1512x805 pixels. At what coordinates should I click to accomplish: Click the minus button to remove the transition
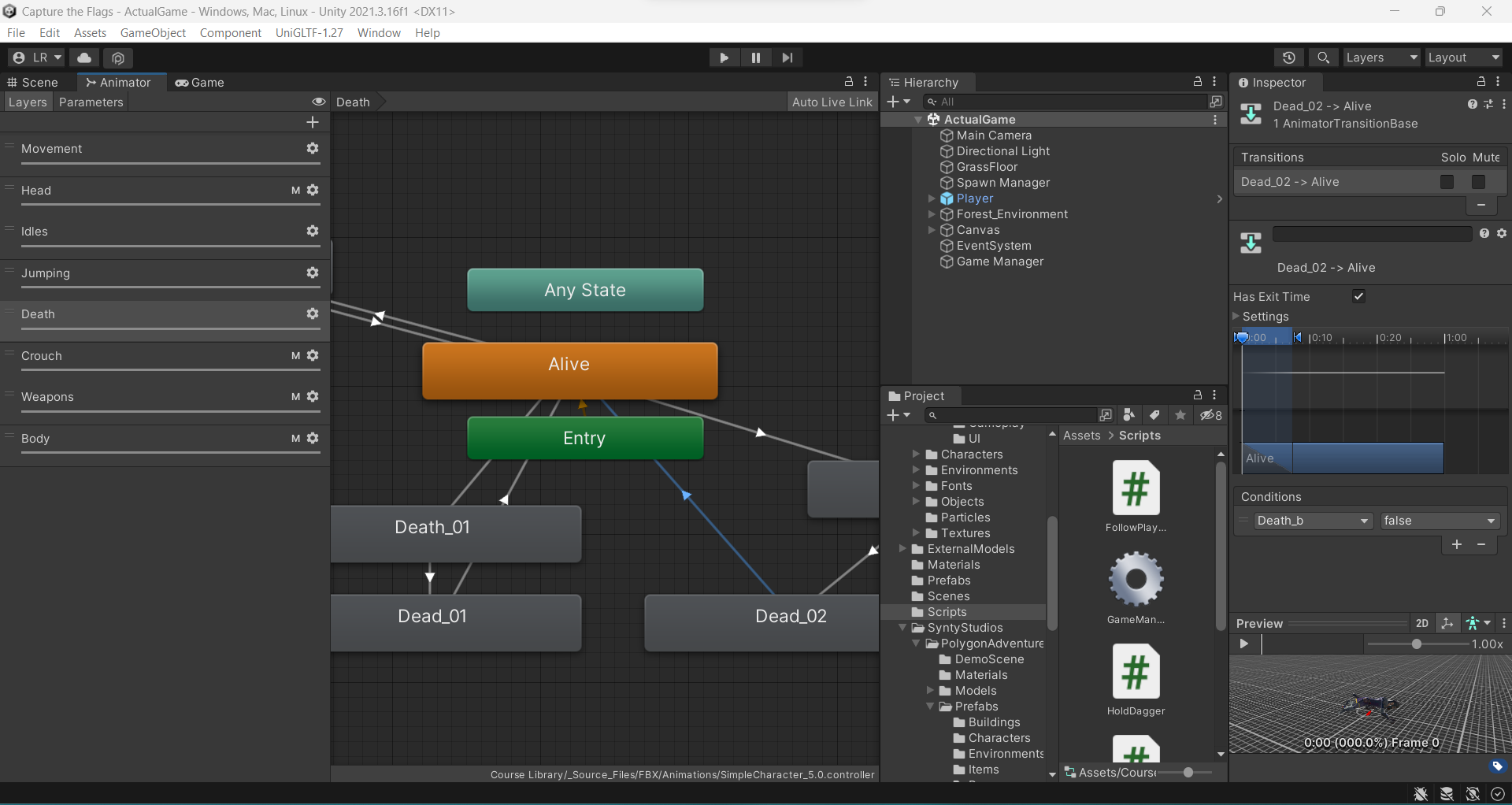pyautogui.click(x=1480, y=205)
